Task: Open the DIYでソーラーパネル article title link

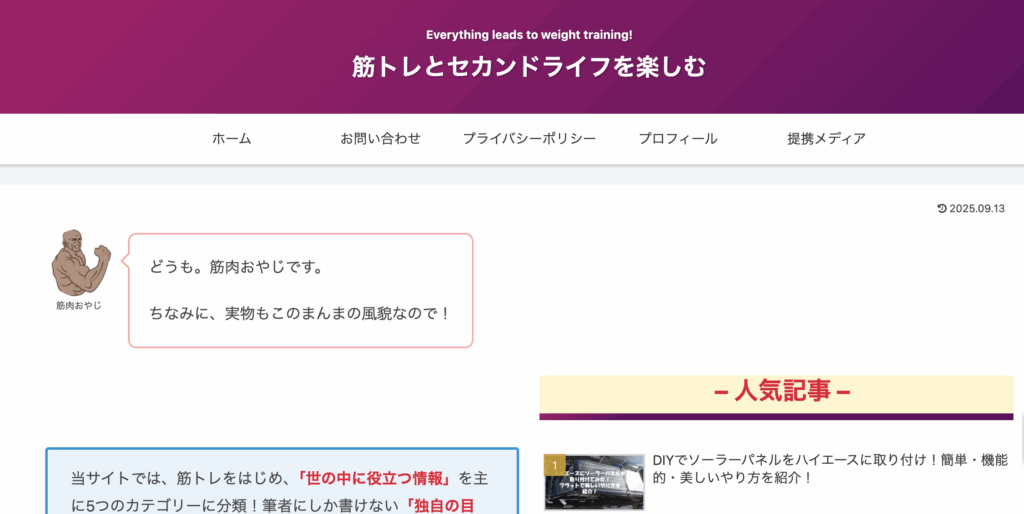Action: point(830,469)
